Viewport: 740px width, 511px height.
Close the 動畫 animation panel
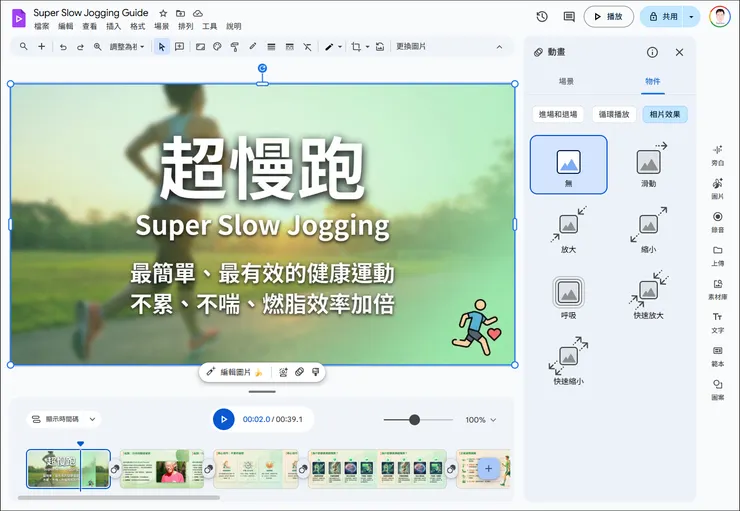pyautogui.click(x=679, y=52)
